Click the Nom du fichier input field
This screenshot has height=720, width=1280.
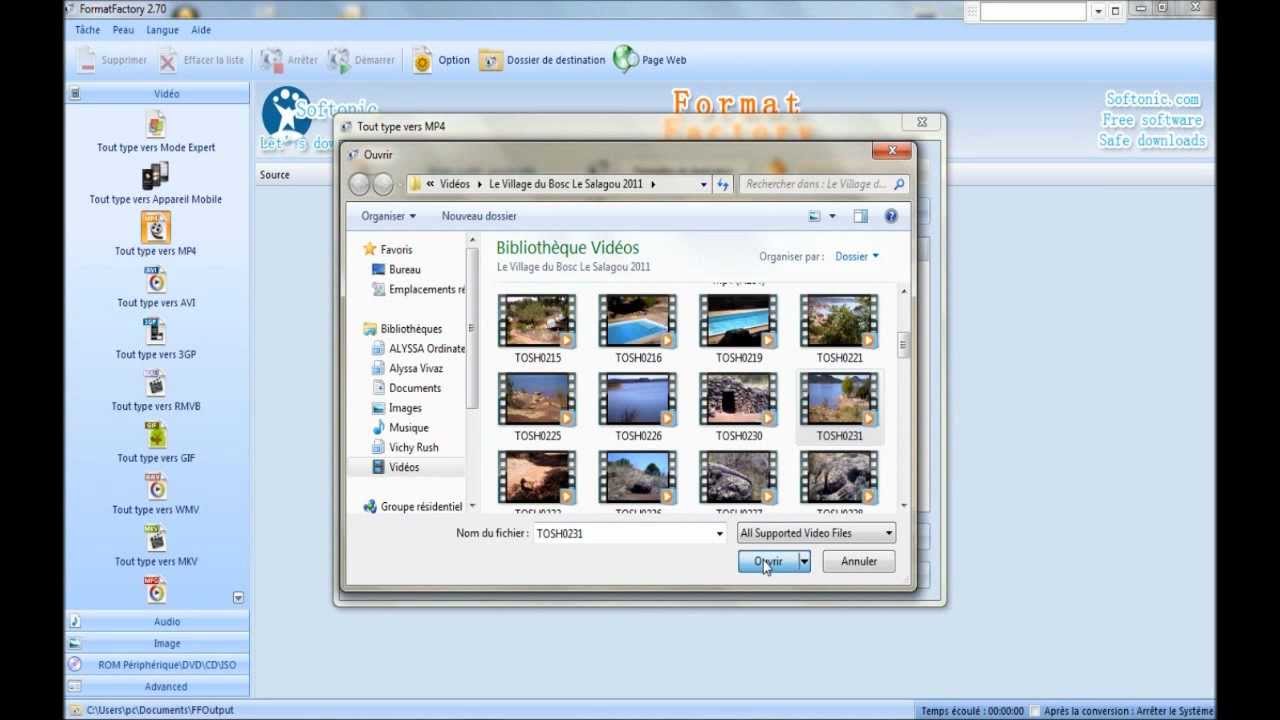click(623, 533)
